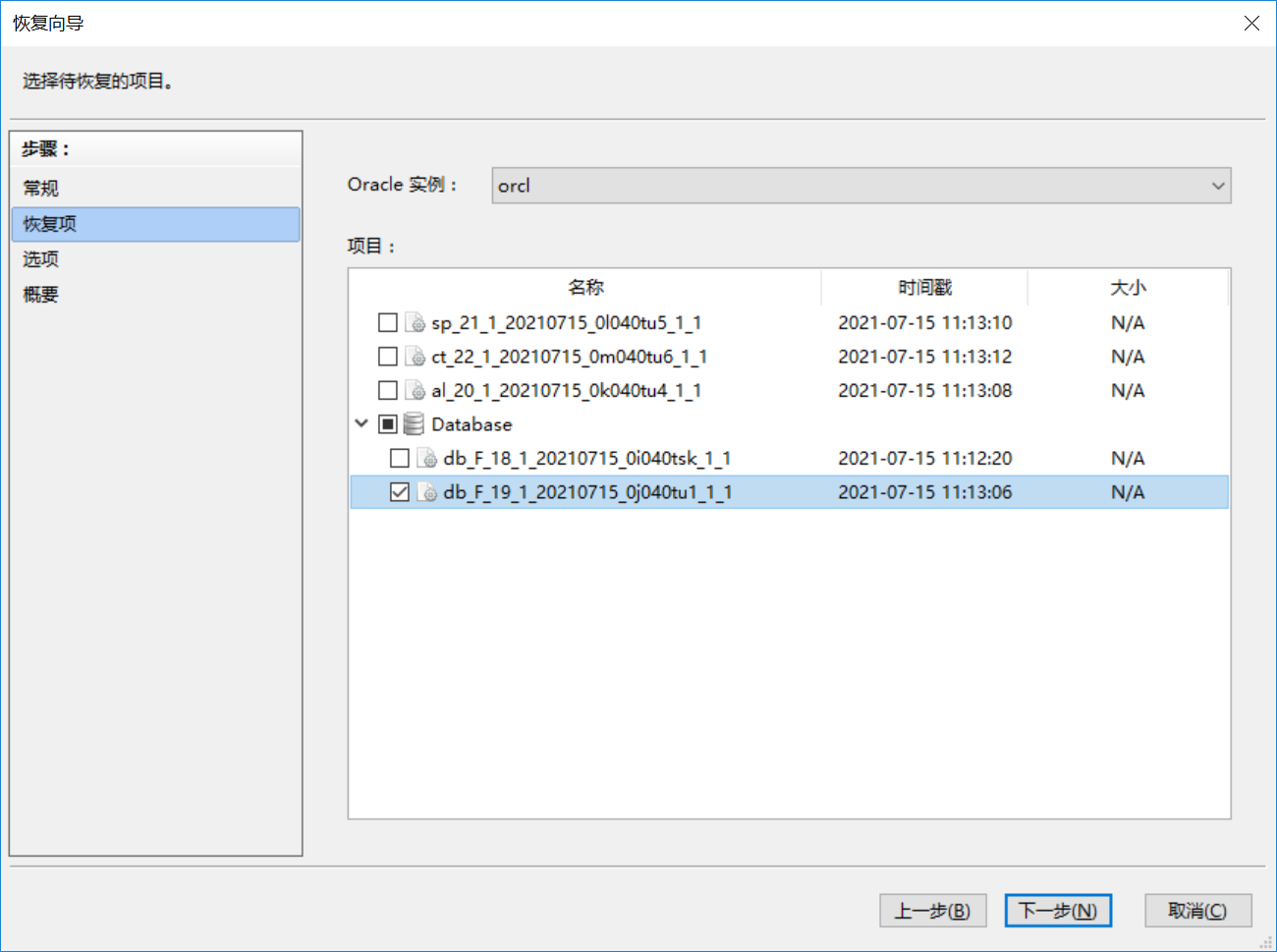The width and height of the screenshot is (1277, 952).
Task: Cancel the wizard with 取消(C)
Action: coord(1197,911)
